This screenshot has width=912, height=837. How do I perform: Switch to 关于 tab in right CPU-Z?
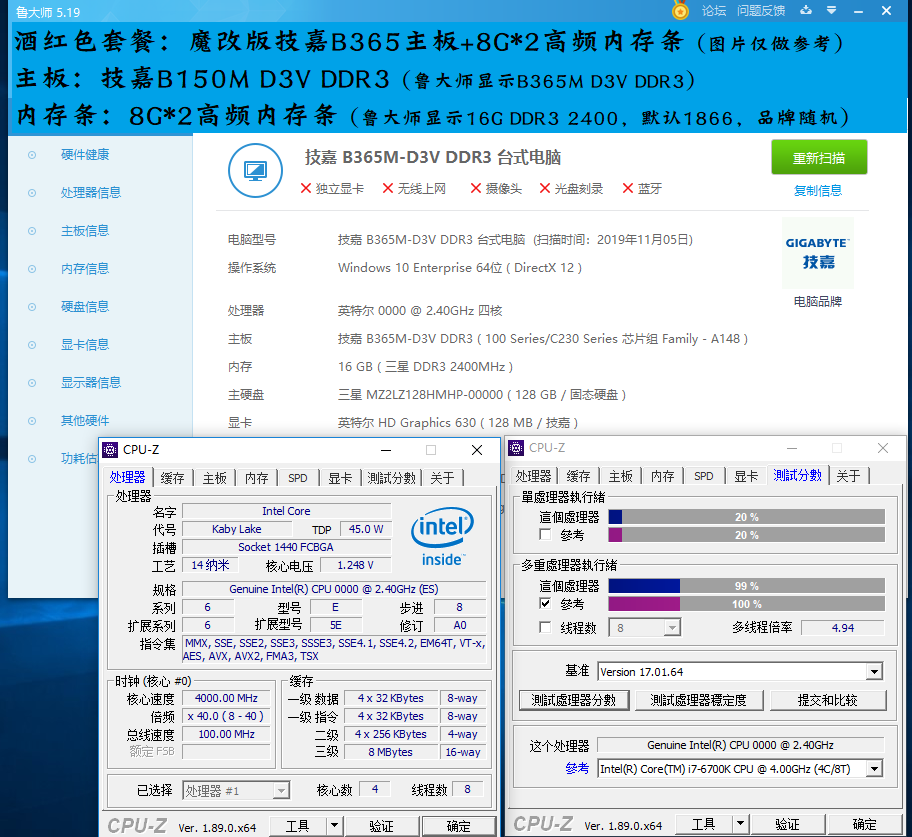point(848,476)
